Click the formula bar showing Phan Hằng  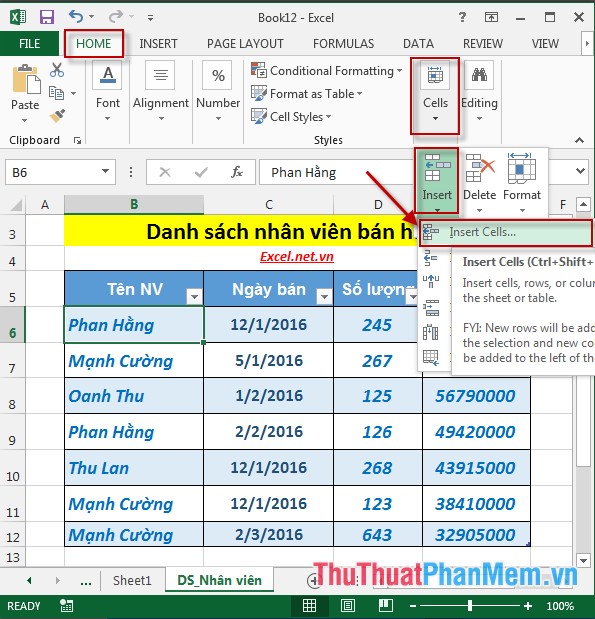pyautogui.click(x=336, y=172)
